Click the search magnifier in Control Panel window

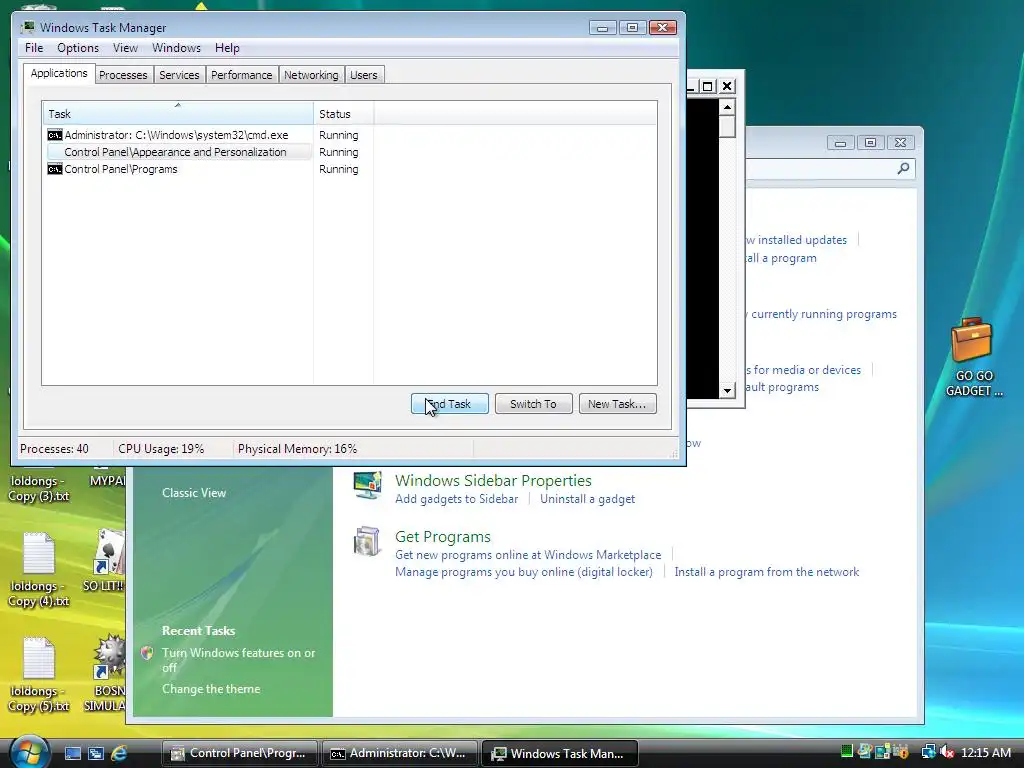tap(903, 168)
